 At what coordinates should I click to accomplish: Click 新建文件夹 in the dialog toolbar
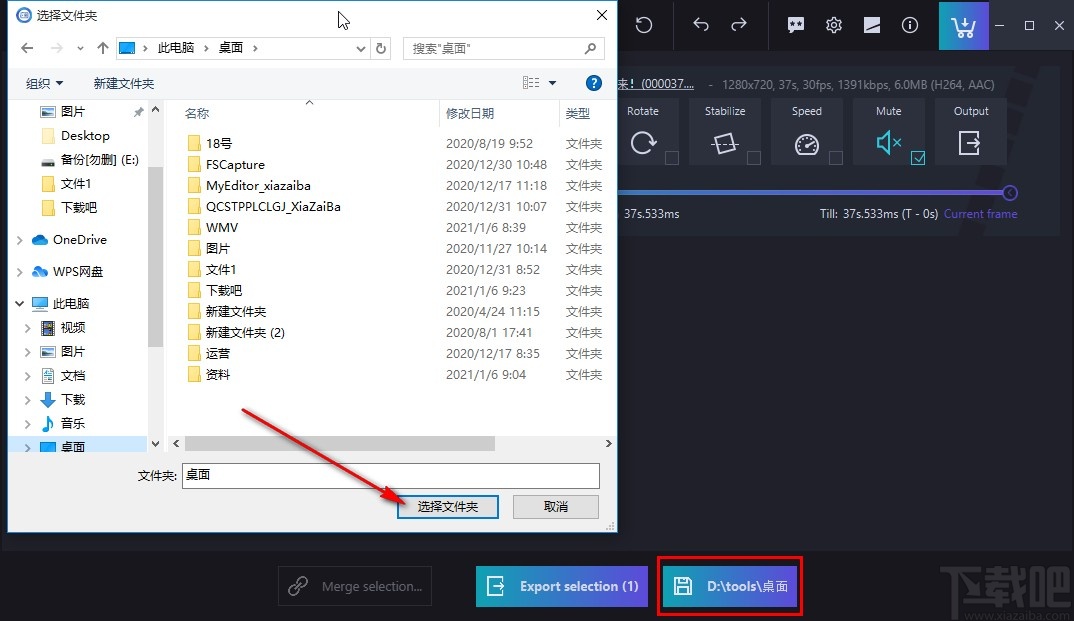(x=123, y=83)
